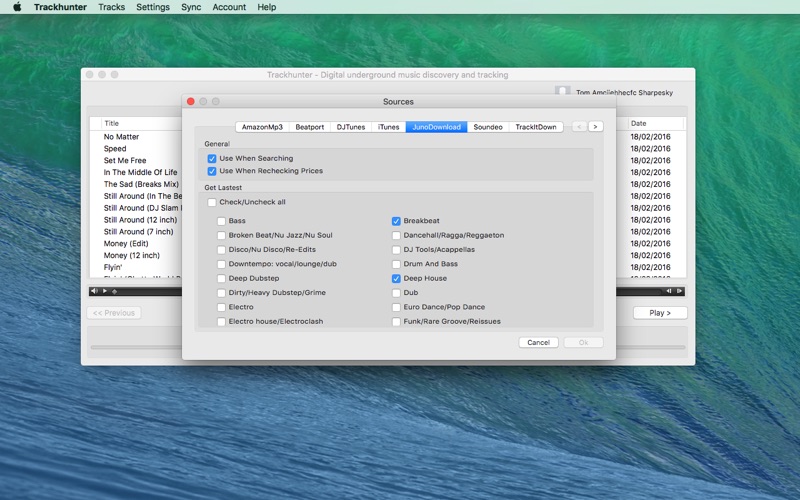The width and height of the screenshot is (800, 500).
Task: Click the small play icon in player bar
Action: click(x=105, y=291)
